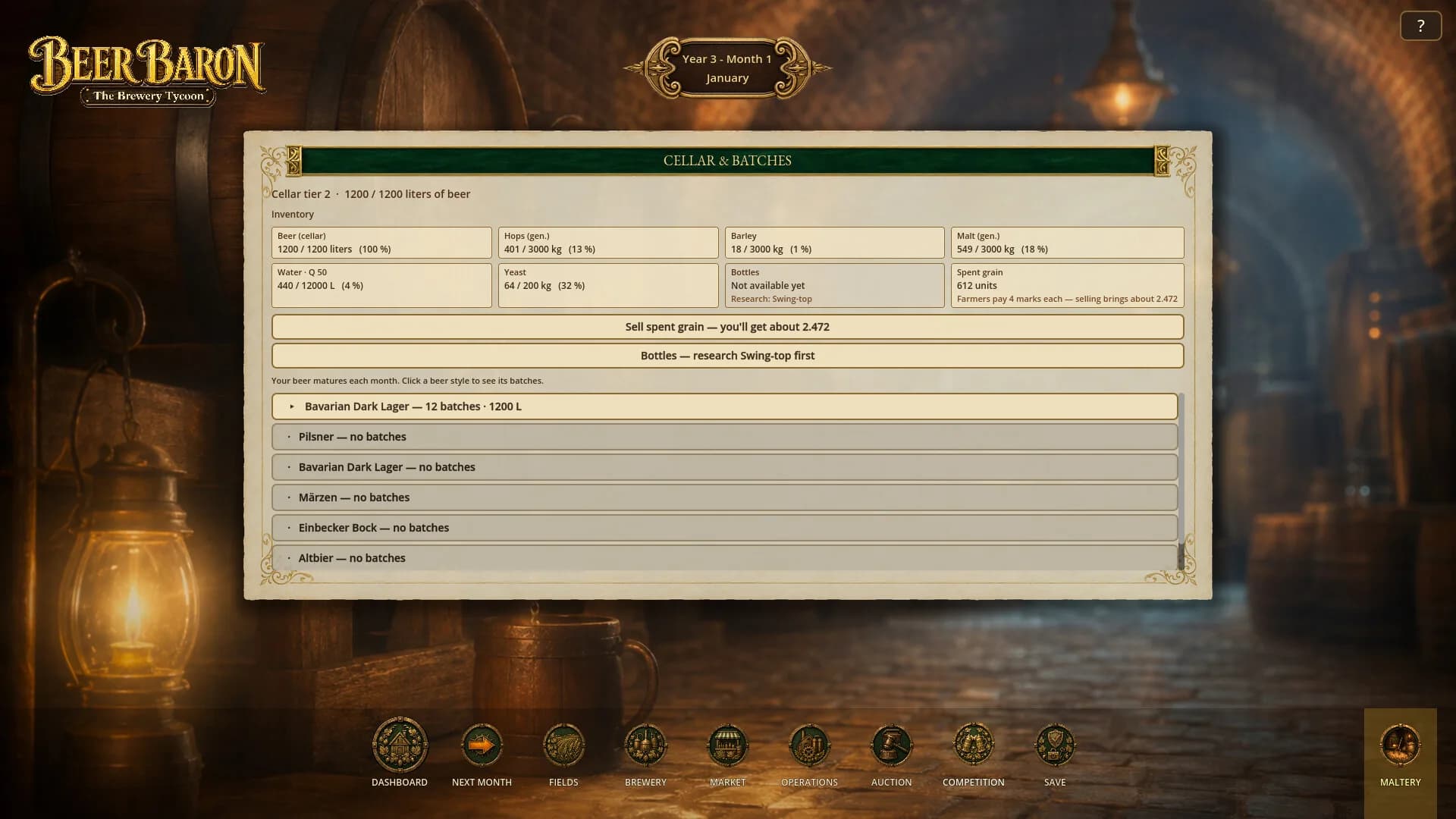Open help with the question mark button
The image size is (1456, 819).
[1420, 26]
